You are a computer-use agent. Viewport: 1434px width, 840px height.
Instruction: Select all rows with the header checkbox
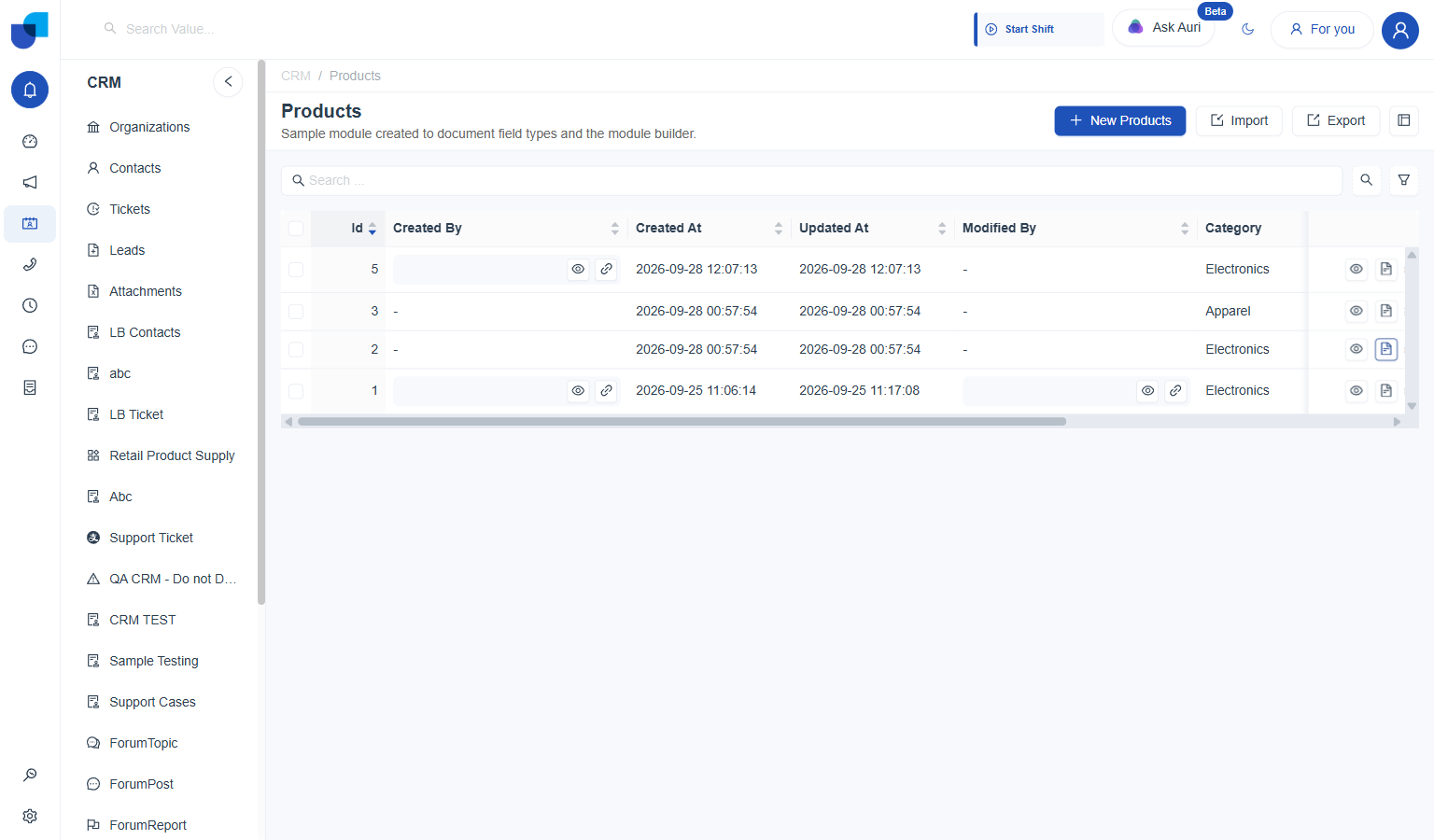point(296,229)
